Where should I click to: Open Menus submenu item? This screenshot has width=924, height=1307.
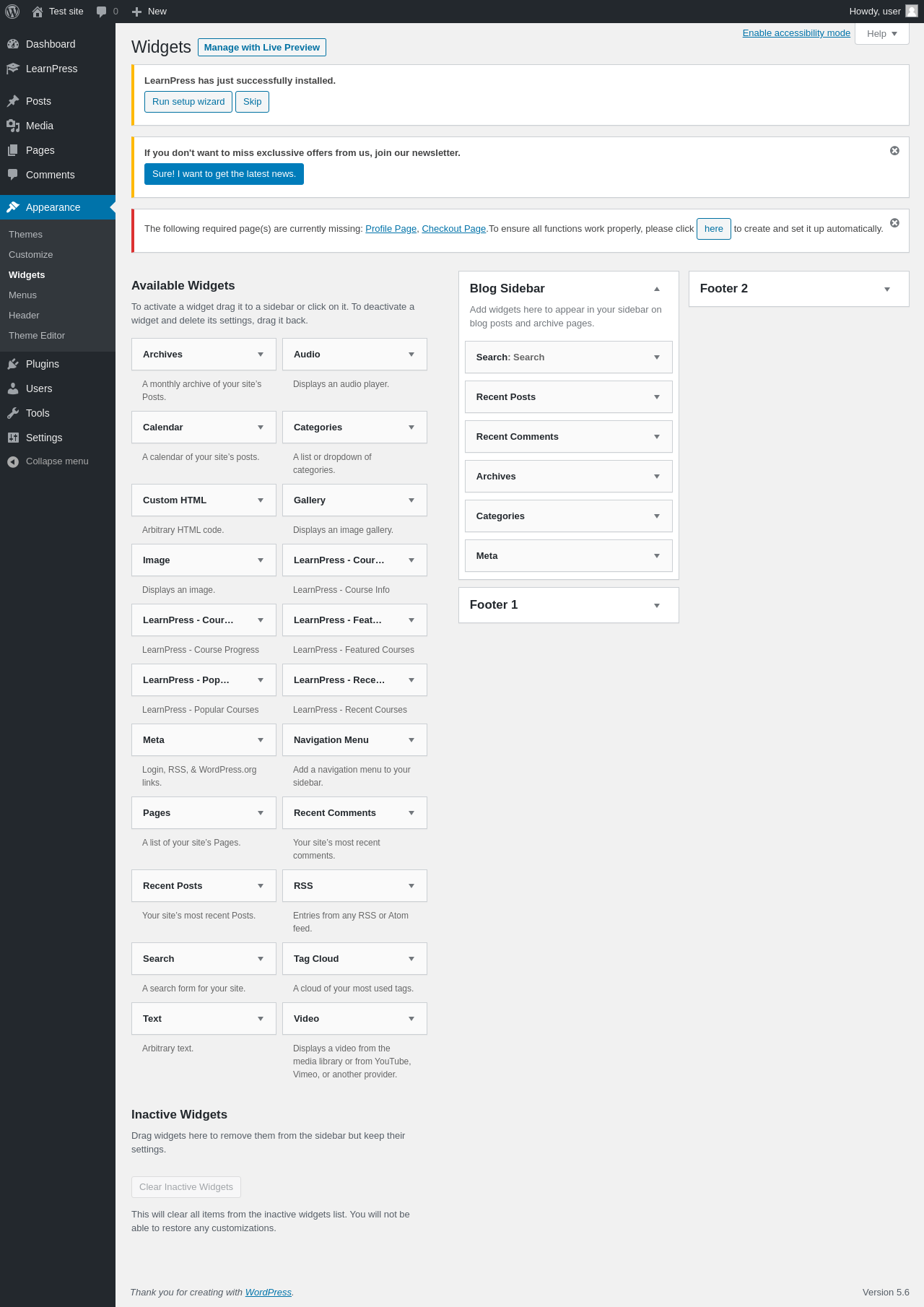[x=22, y=295]
